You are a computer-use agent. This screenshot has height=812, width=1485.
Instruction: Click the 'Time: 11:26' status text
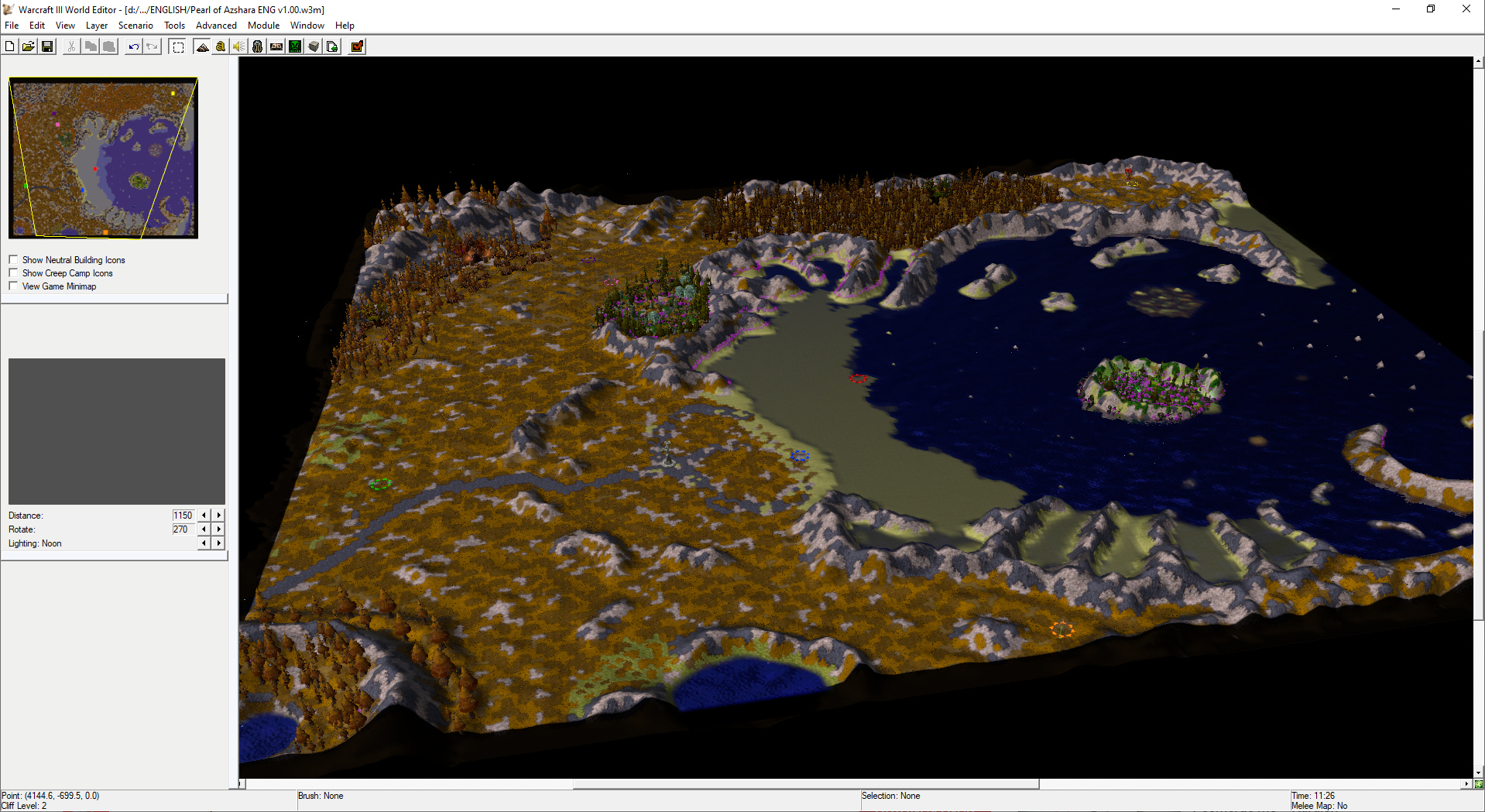(1313, 796)
